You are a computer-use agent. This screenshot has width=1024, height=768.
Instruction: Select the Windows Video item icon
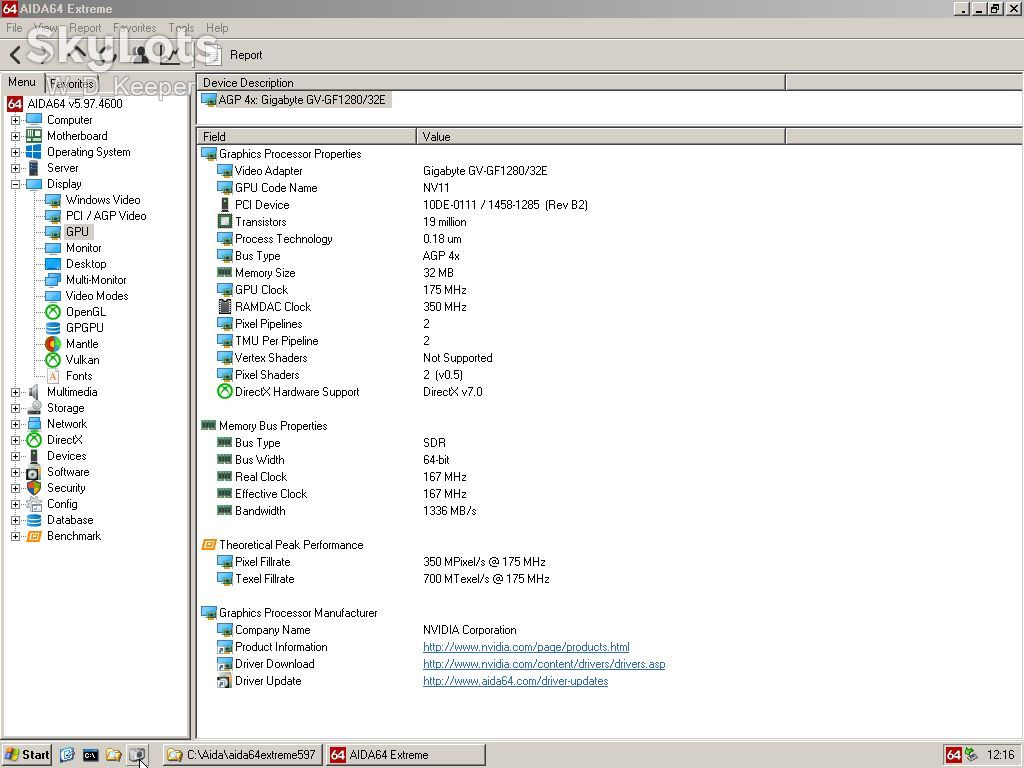pos(53,200)
